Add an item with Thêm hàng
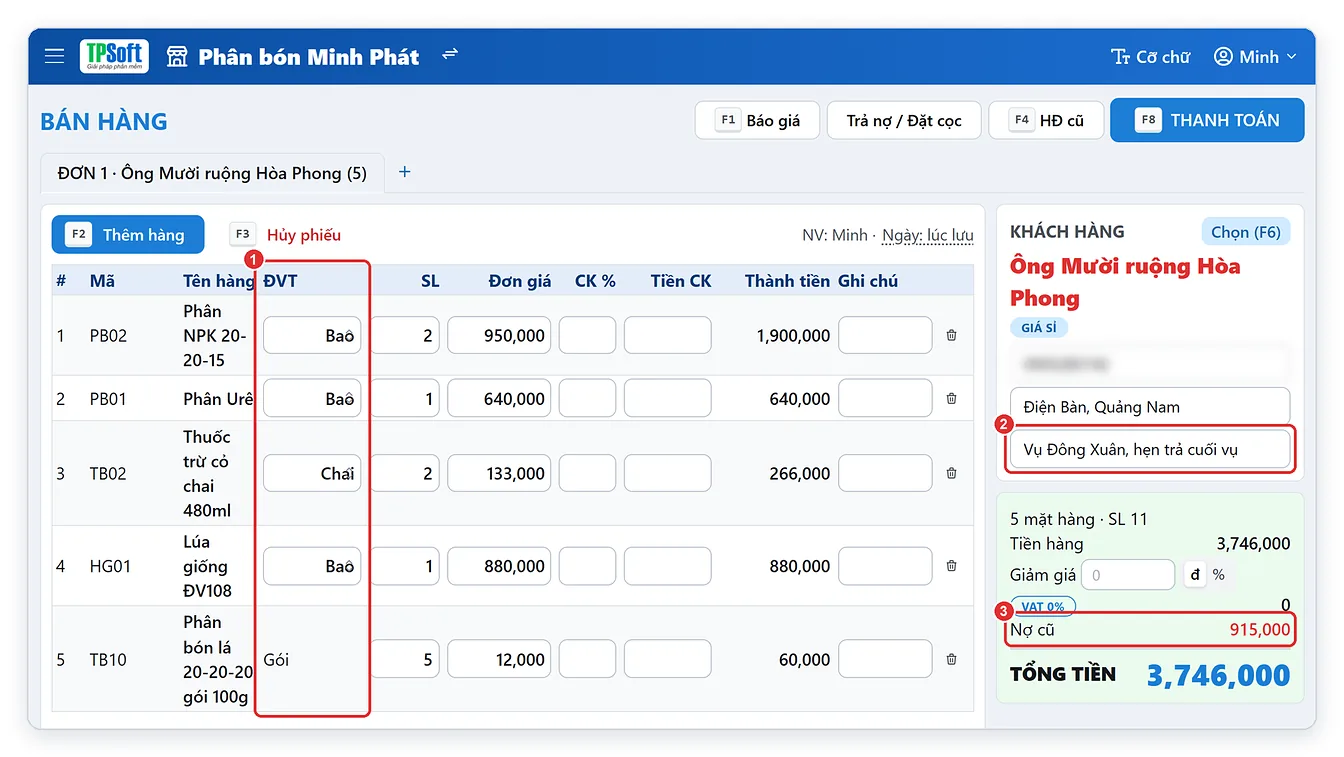 click(x=128, y=235)
